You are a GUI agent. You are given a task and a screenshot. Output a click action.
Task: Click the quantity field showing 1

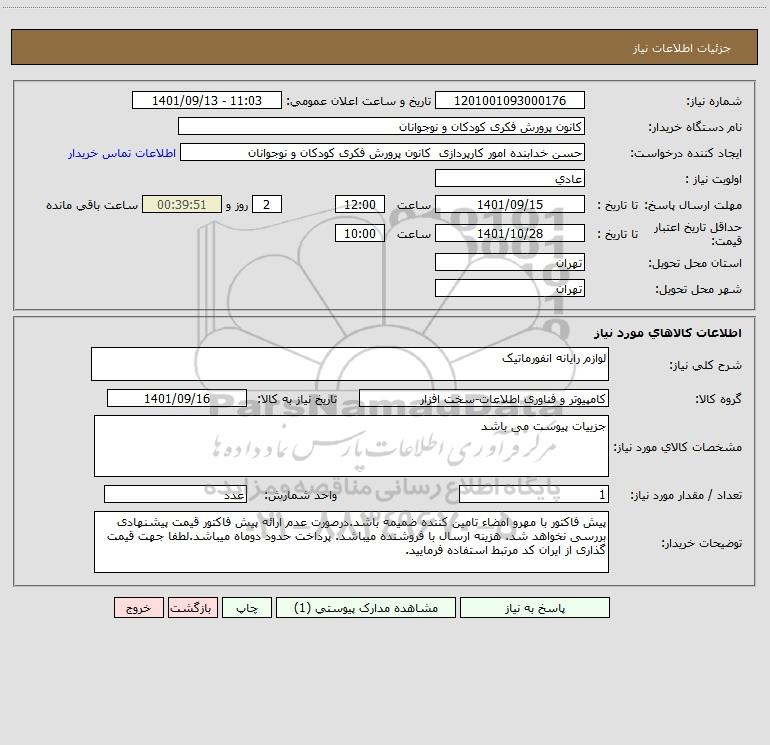click(x=534, y=495)
